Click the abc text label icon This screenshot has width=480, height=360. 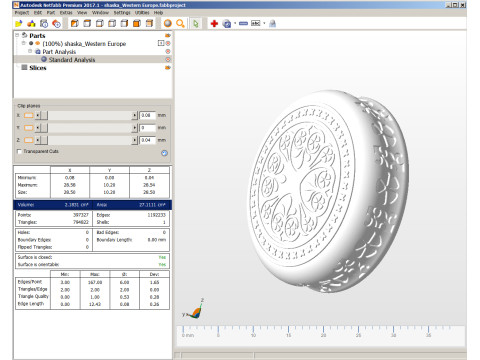coord(256,23)
